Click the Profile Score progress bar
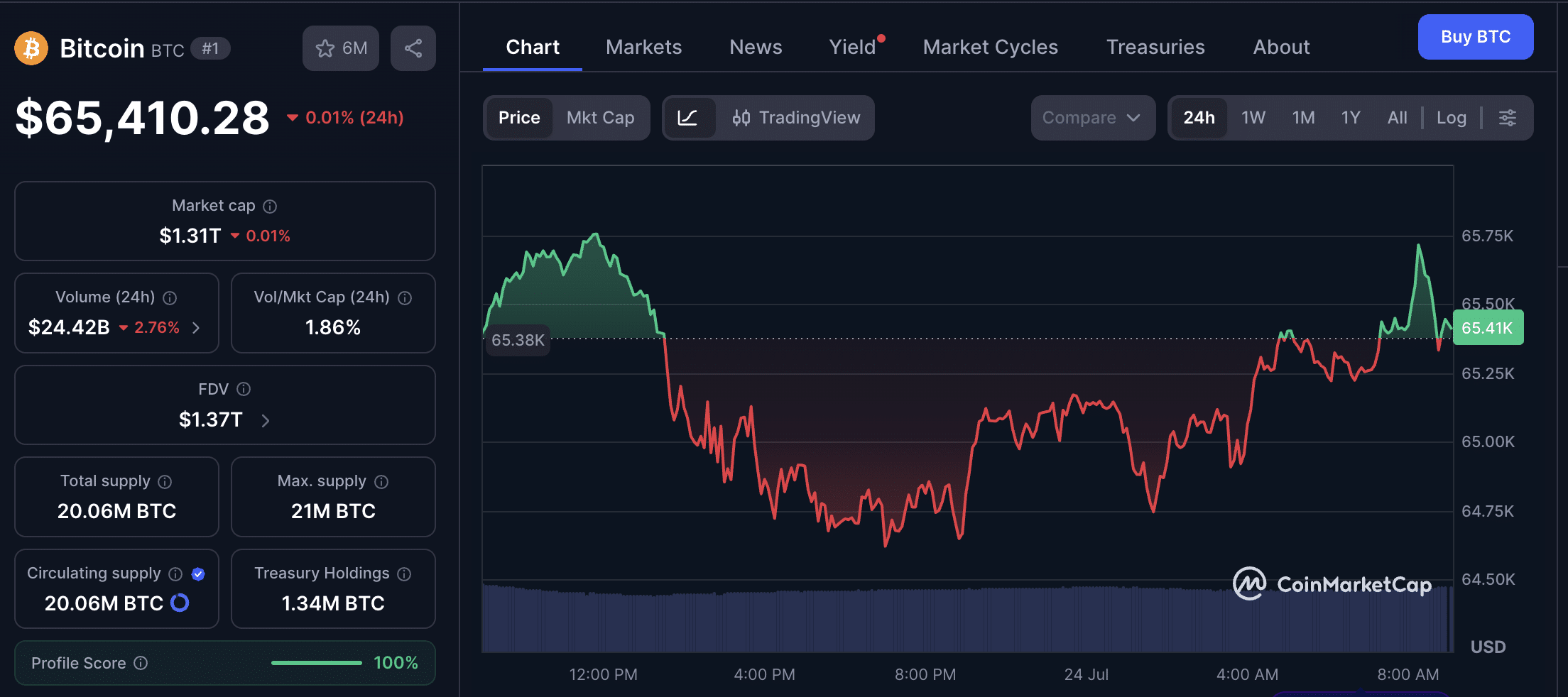Image resolution: width=1568 pixels, height=697 pixels. tap(317, 663)
